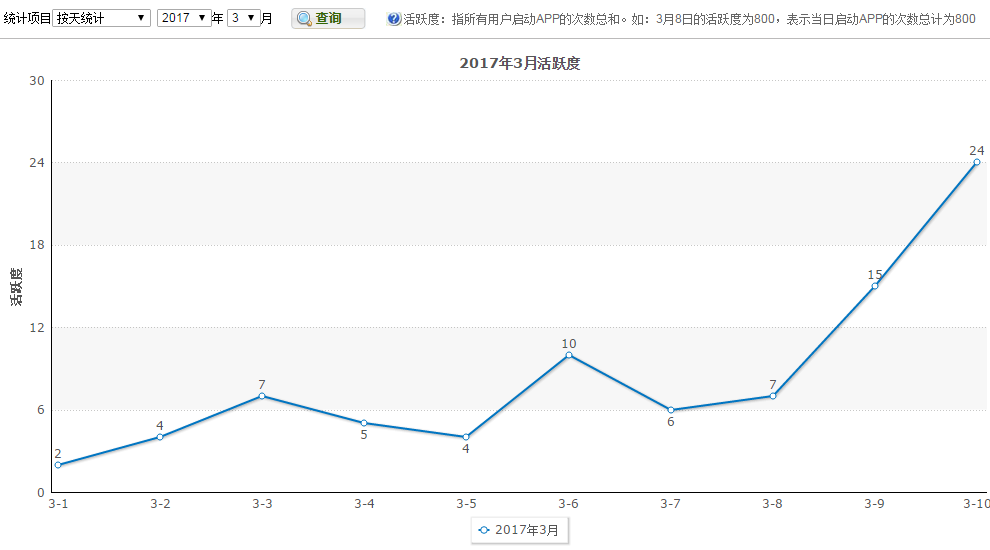Select the 3-4 data point valued 5
This screenshot has height=550, width=990.
(364, 423)
